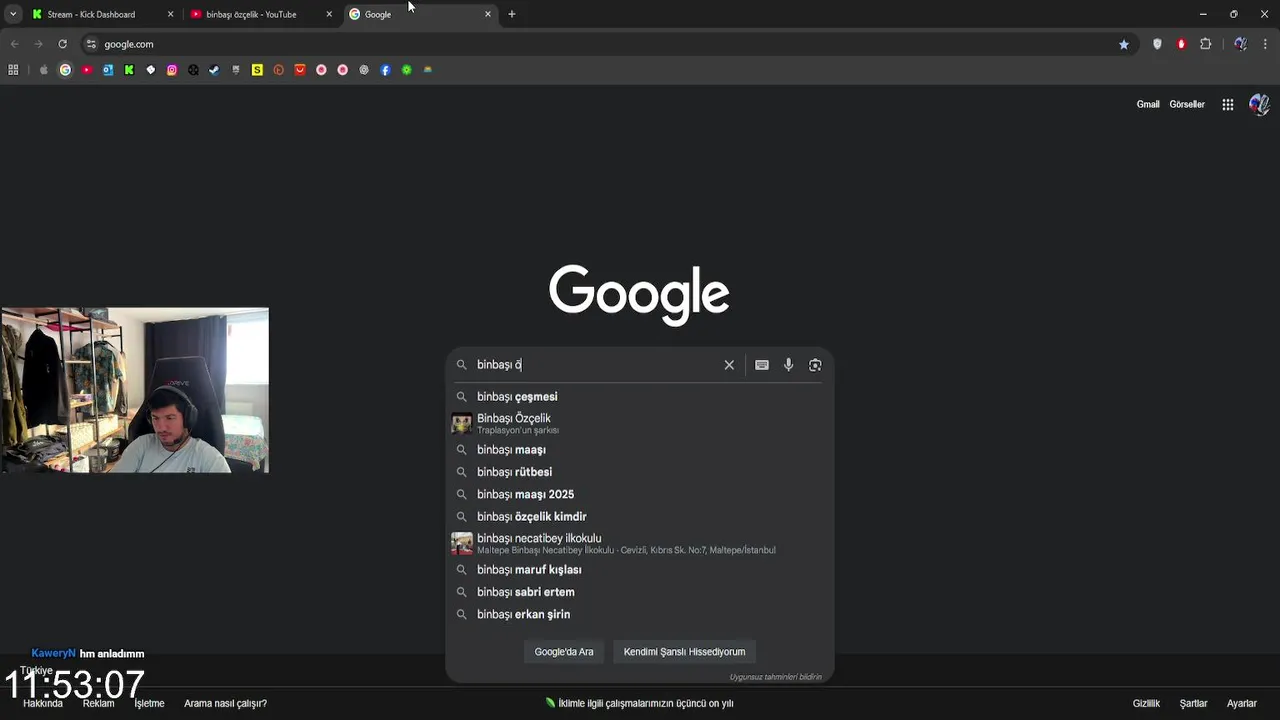Image resolution: width=1280 pixels, height=720 pixels.
Task: Expand the tab search dropdown arrow
Action: pyautogui.click(x=13, y=14)
